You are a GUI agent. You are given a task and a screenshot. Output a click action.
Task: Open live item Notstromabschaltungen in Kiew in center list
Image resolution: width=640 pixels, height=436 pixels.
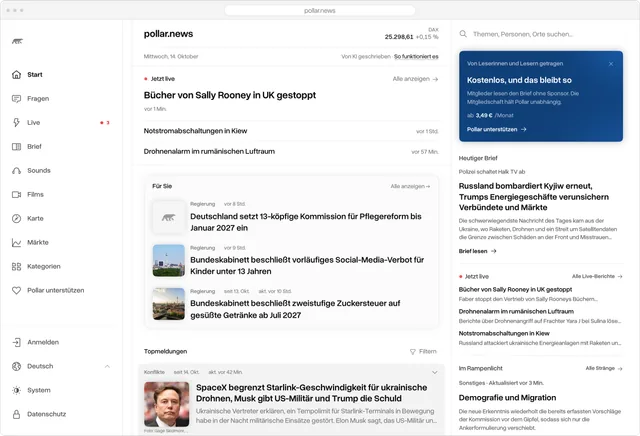(x=195, y=131)
